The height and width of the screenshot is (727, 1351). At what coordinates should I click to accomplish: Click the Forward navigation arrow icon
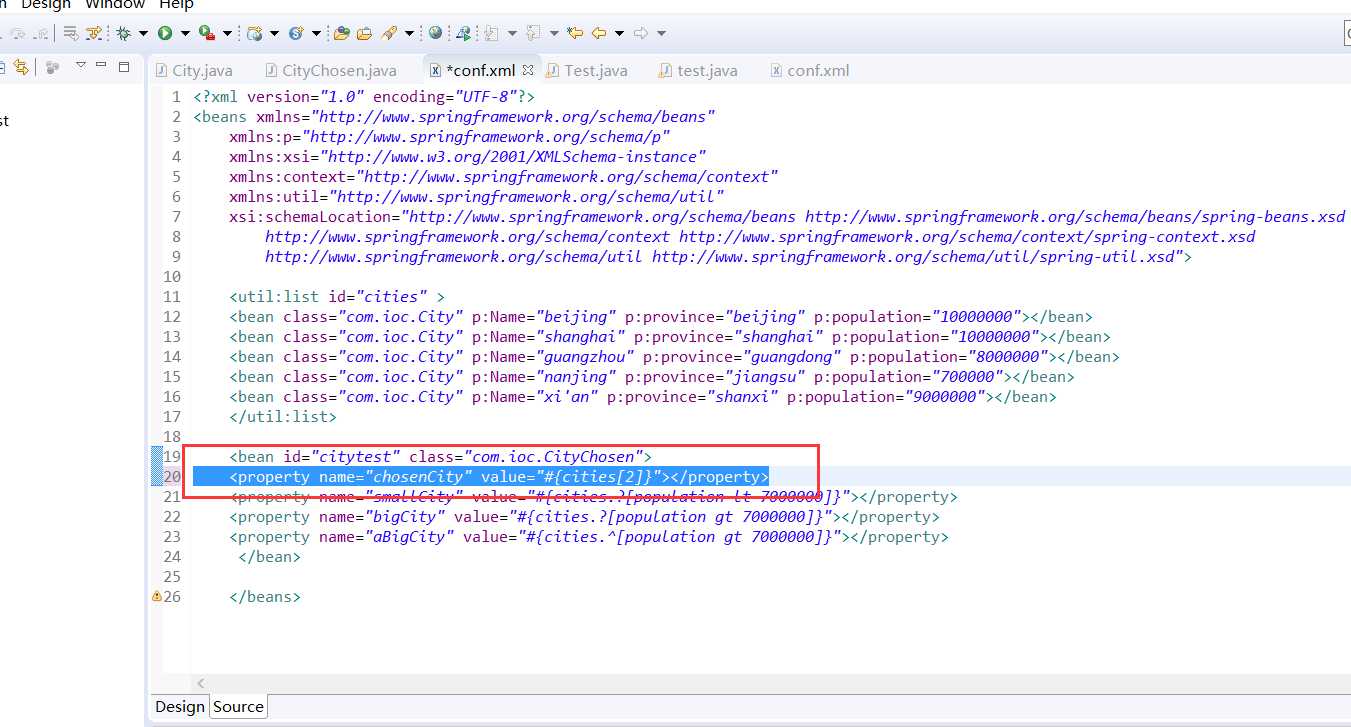(641, 33)
